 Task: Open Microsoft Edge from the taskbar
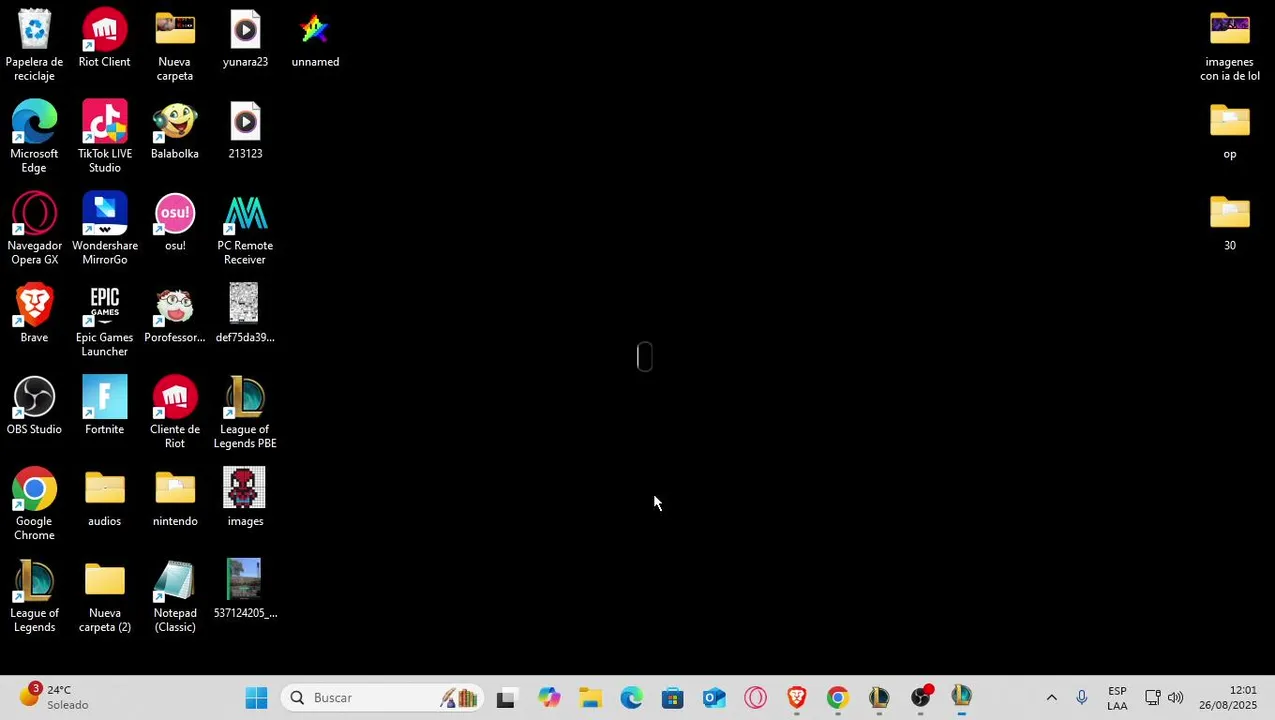[632, 698]
